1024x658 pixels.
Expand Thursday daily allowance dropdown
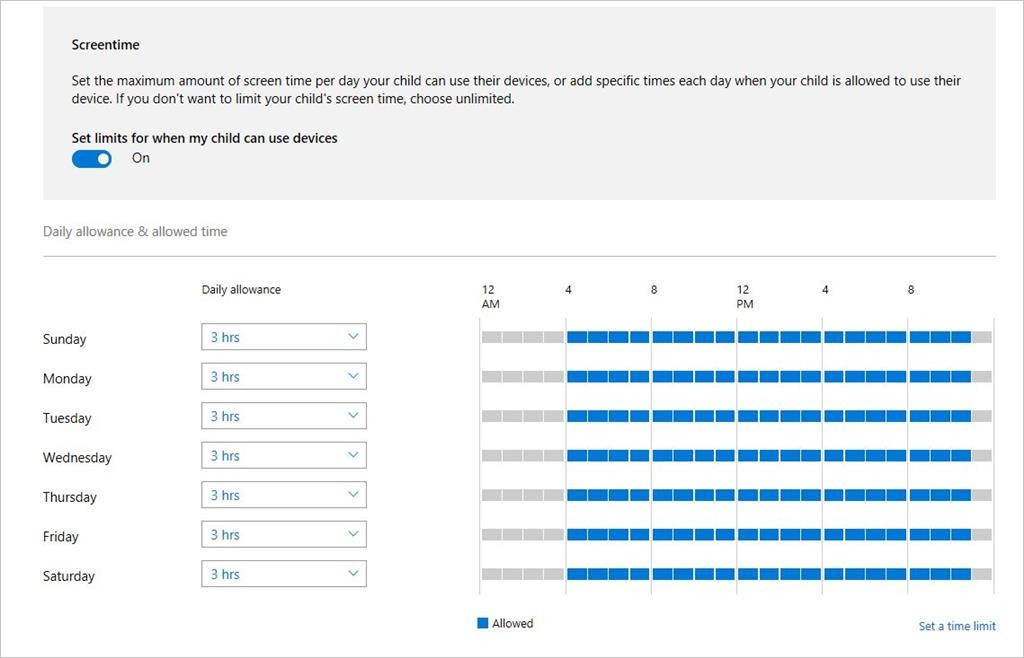(284, 495)
